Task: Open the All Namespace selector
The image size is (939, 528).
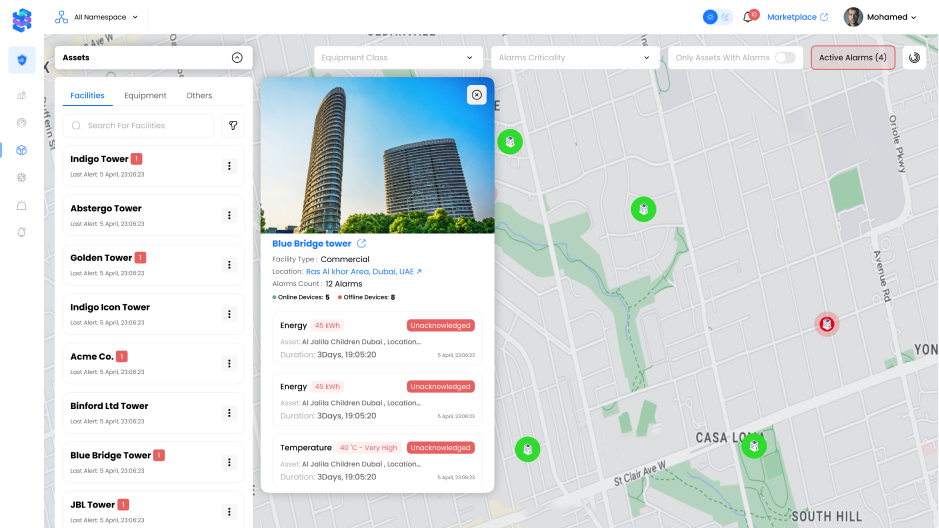Action: [x=98, y=17]
